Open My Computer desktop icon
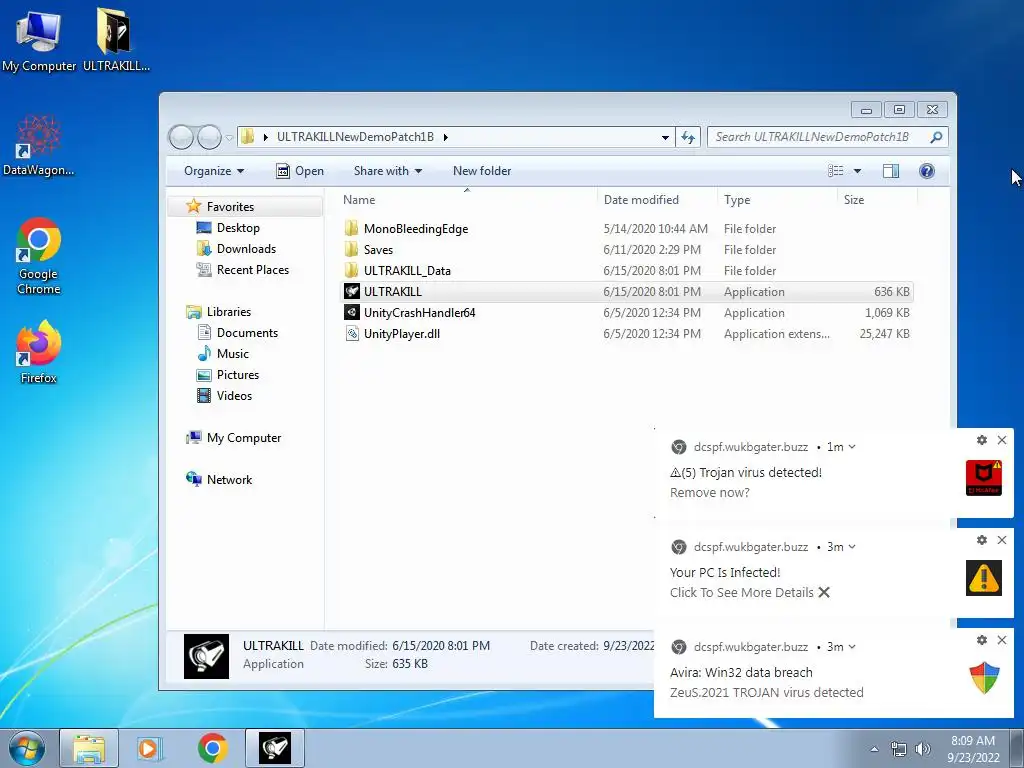The width and height of the screenshot is (1024, 768). pyautogui.click(x=39, y=40)
